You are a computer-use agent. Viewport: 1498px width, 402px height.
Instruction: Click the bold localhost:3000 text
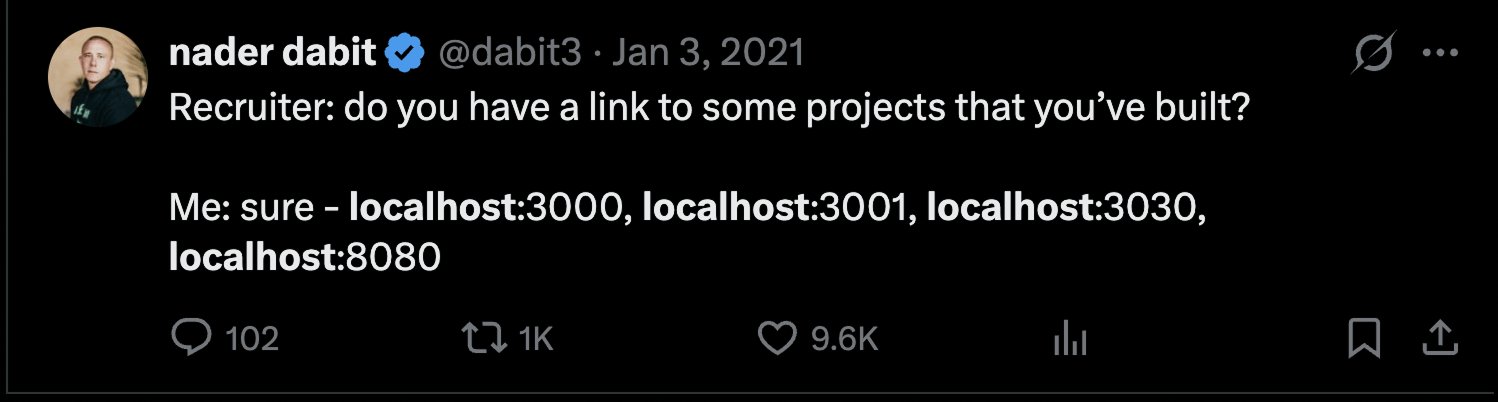pyautogui.click(x=491, y=209)
